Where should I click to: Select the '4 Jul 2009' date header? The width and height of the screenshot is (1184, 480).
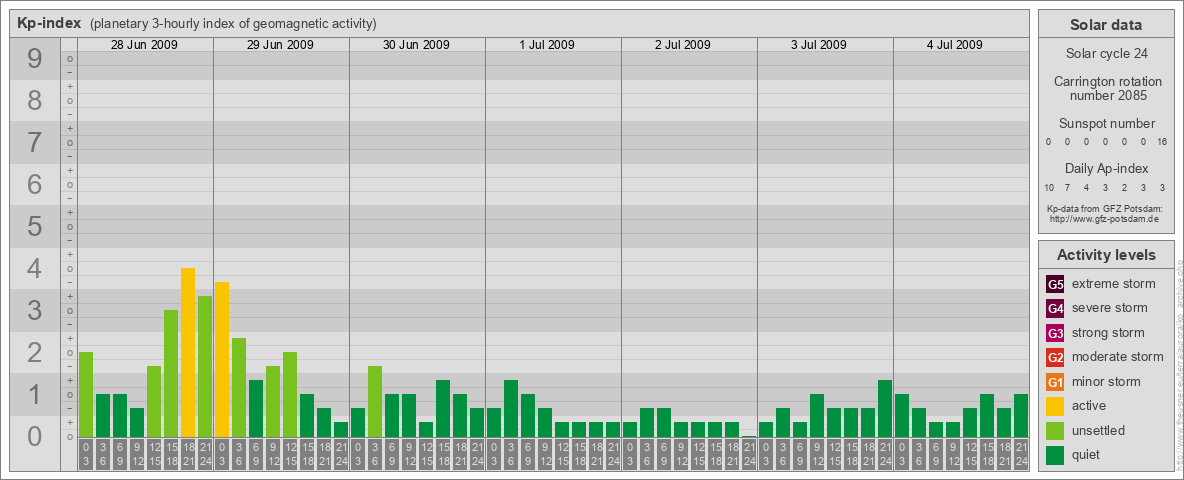pyautogui.click(x=954, y=45)
